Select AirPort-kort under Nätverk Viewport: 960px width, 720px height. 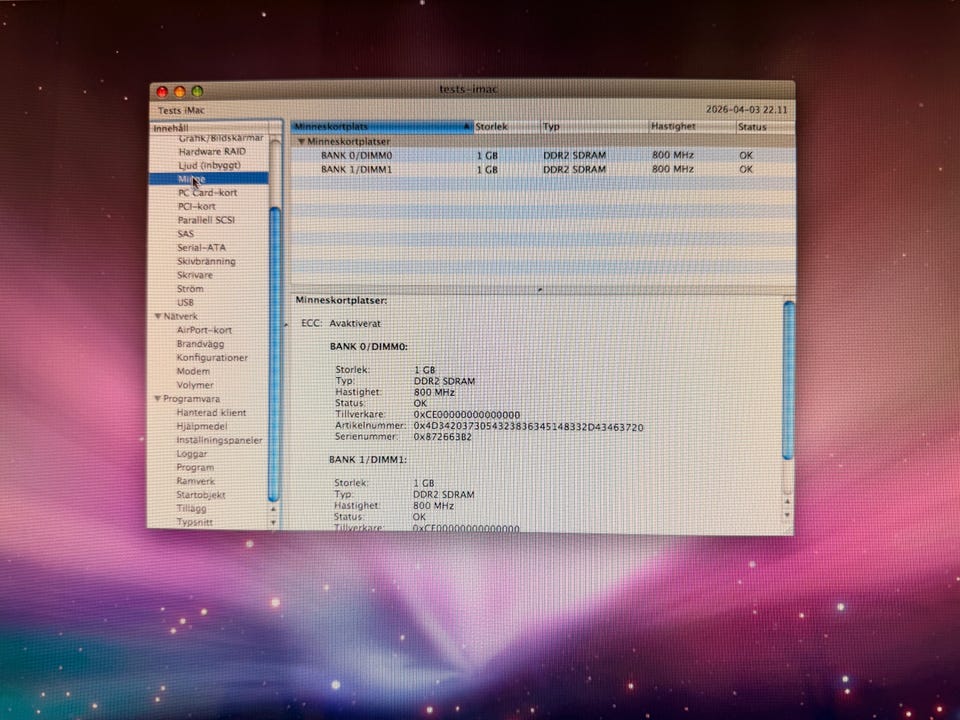point(204,330)
